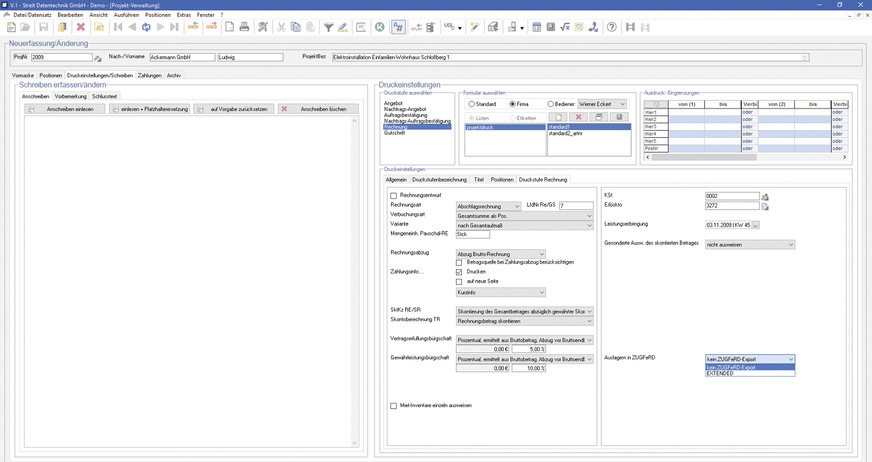This screenshot has width=872, height=462.
Task: Click the Anschreiben löschen button
Action: [x=318, y=108]
